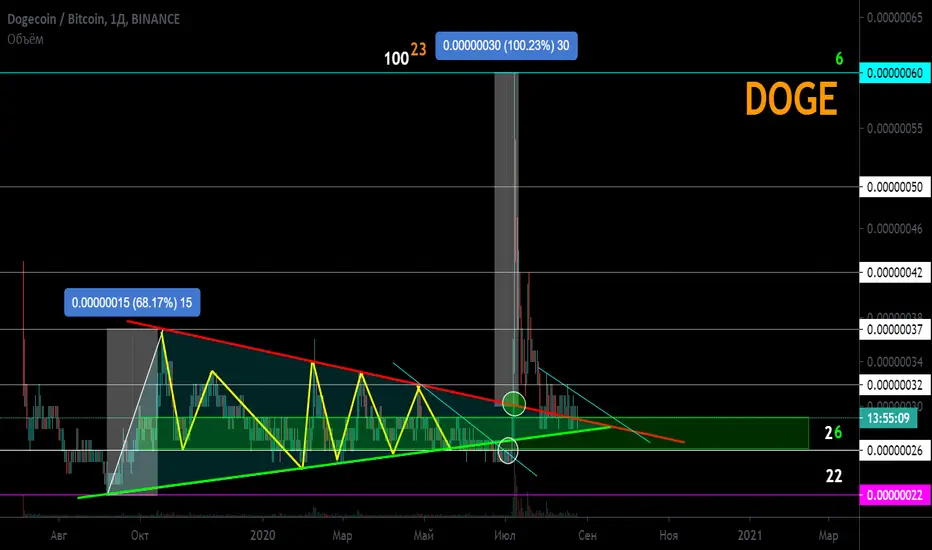Select the 0.00000037 price level label
This screenshot has height=550, width=932.
click(895, 330)
